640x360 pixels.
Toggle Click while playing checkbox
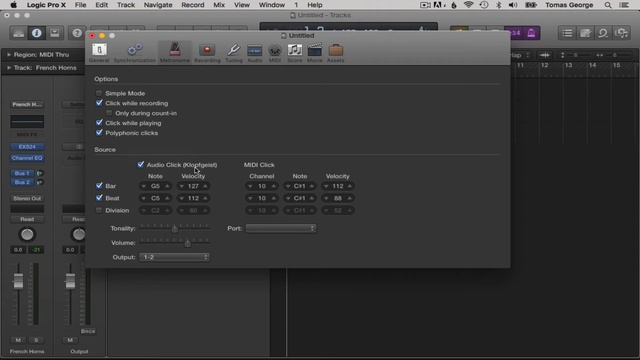99,122
